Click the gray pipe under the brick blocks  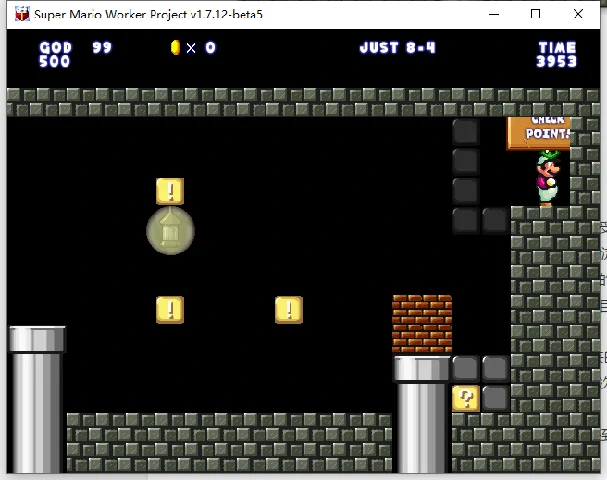click(x=422, y=414)
